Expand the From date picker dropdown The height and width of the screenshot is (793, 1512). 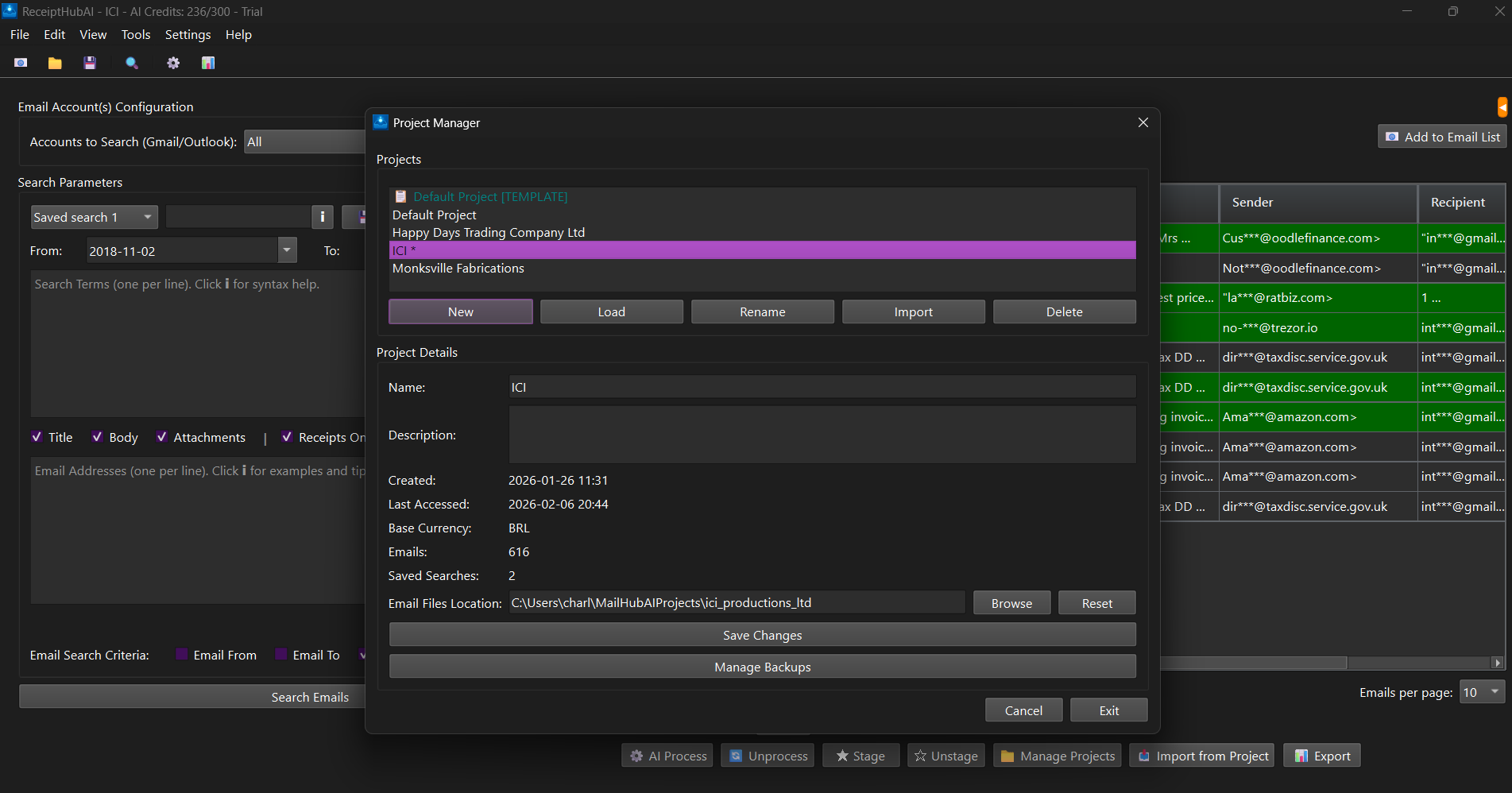click(287, 250)
